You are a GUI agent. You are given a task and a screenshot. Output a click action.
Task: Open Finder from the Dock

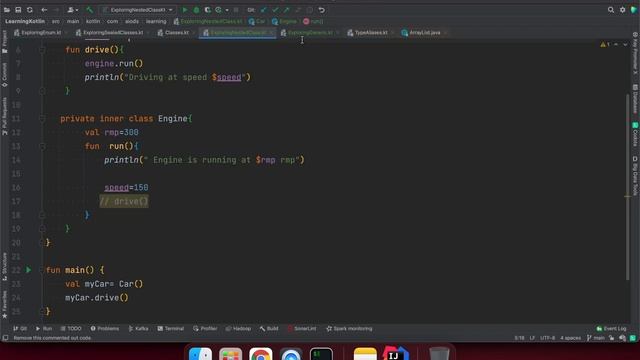tap(200, 354)
